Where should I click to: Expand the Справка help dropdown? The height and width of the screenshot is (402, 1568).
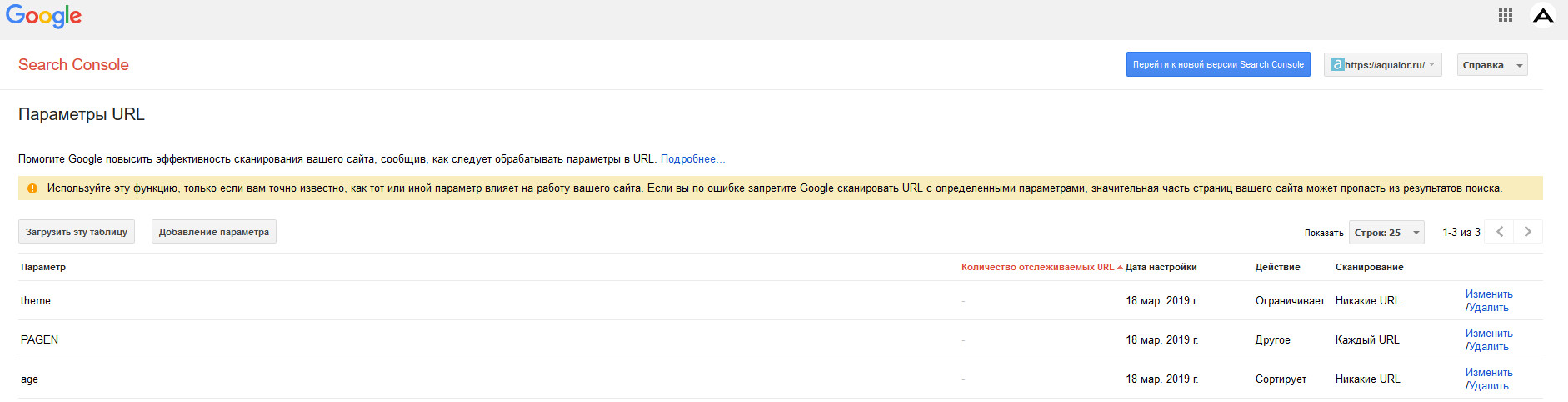coord(1491,65)
